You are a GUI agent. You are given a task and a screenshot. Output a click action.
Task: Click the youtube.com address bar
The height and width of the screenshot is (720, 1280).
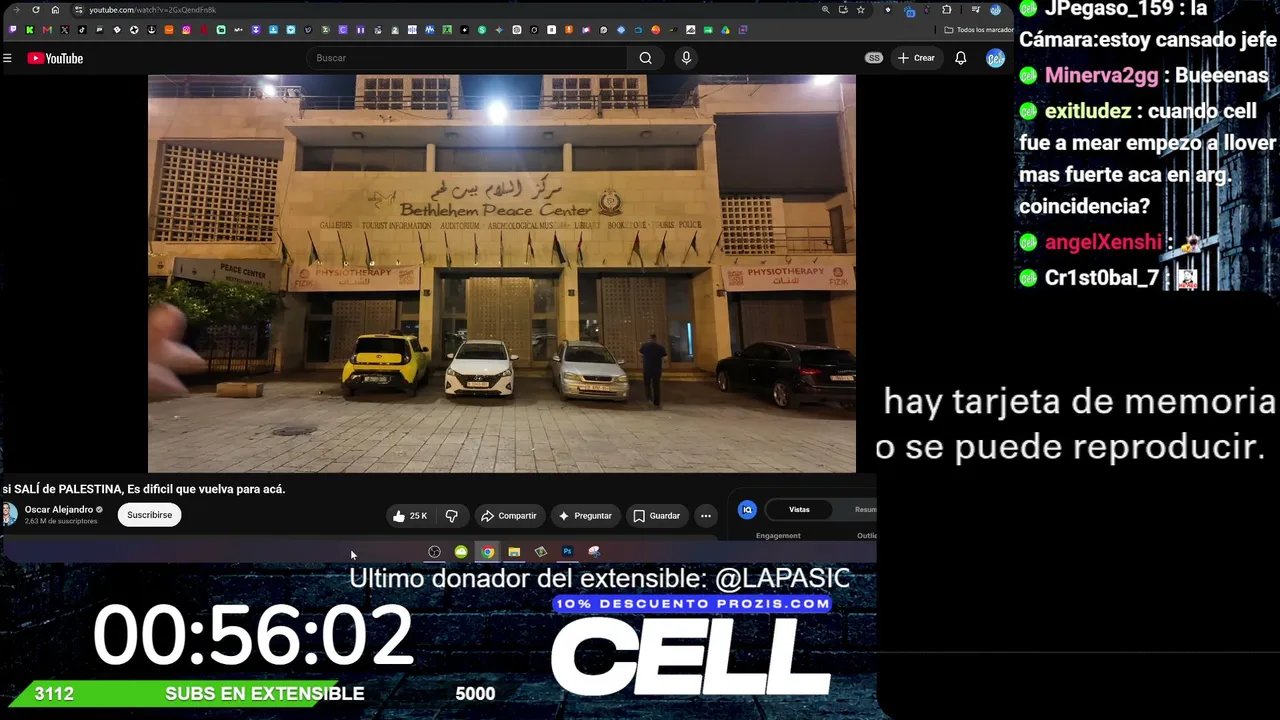(x=450, y=10)
